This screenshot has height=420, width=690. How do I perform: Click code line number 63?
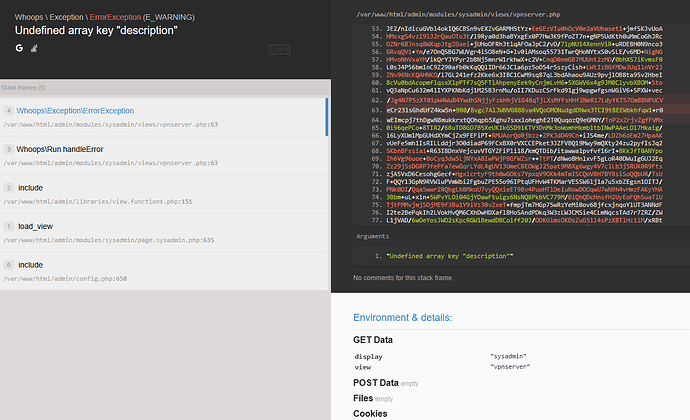pyautogui.click(x=377, y=110)
